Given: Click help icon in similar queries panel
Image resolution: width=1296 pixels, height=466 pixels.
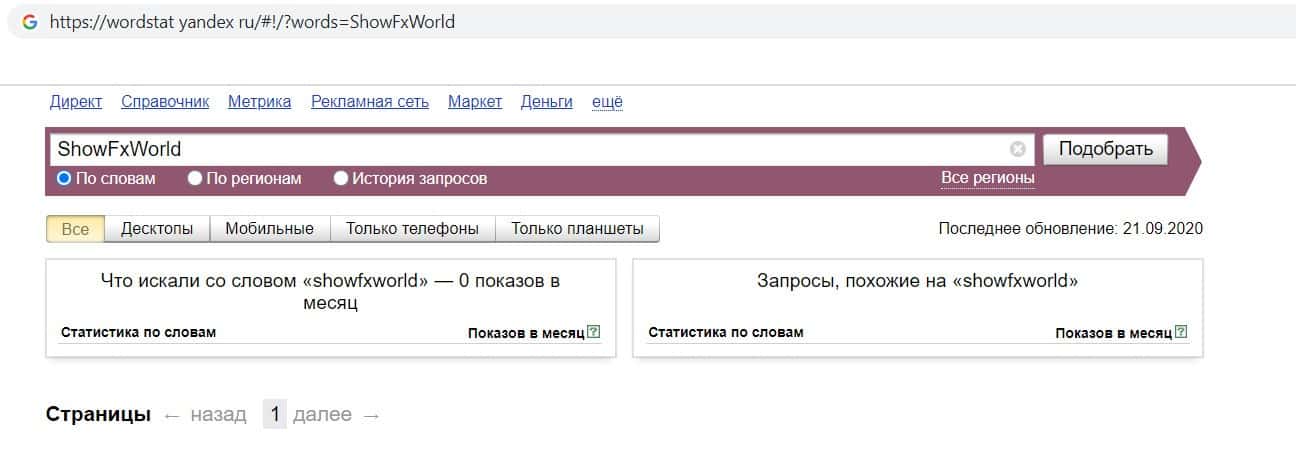Looking at the screenshot, I should tap(1181, 332).
